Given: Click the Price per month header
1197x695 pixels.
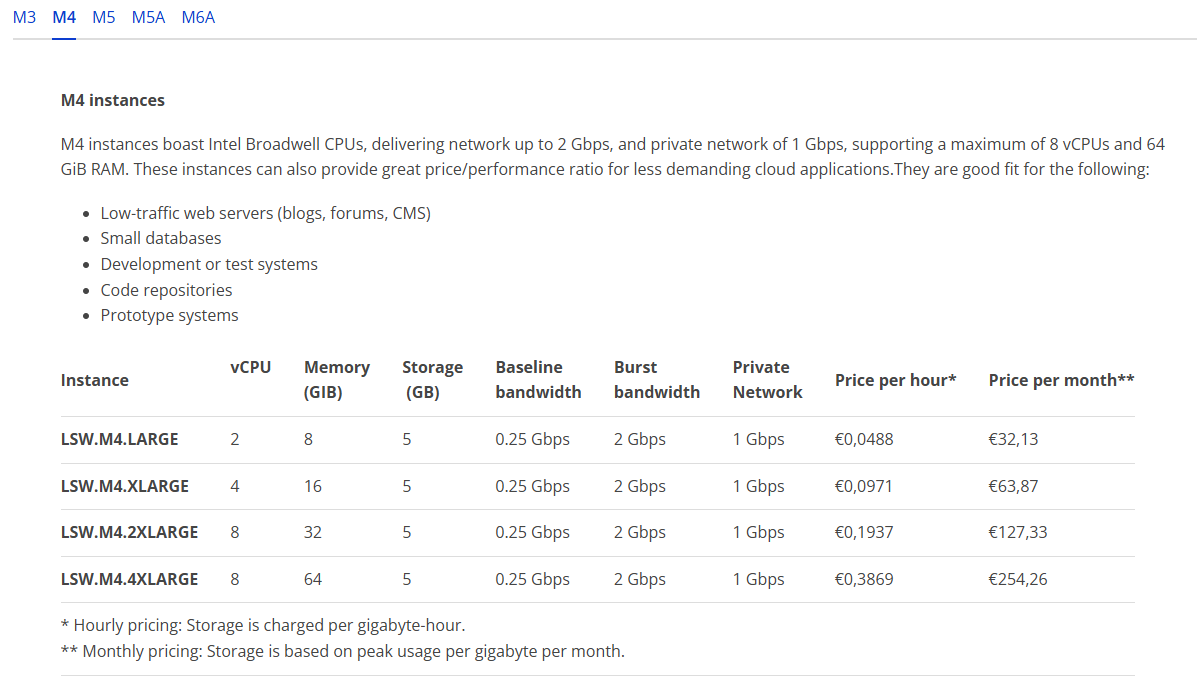Looking at the screenshot, I should [x=1061, y=380].
